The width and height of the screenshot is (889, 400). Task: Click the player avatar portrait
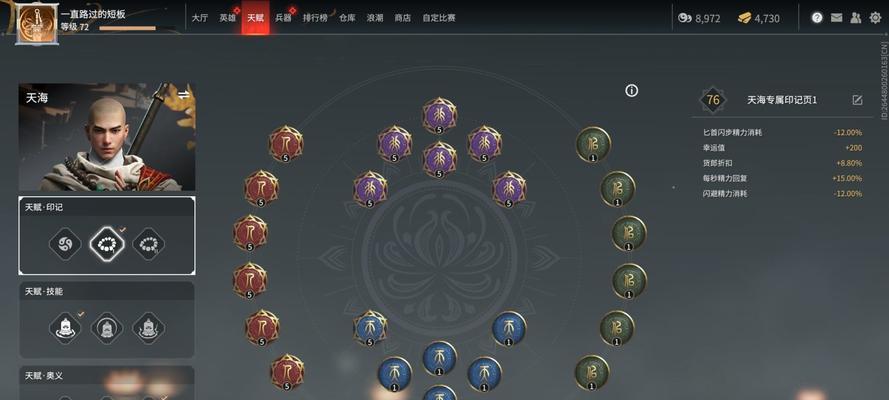point(36,24)
